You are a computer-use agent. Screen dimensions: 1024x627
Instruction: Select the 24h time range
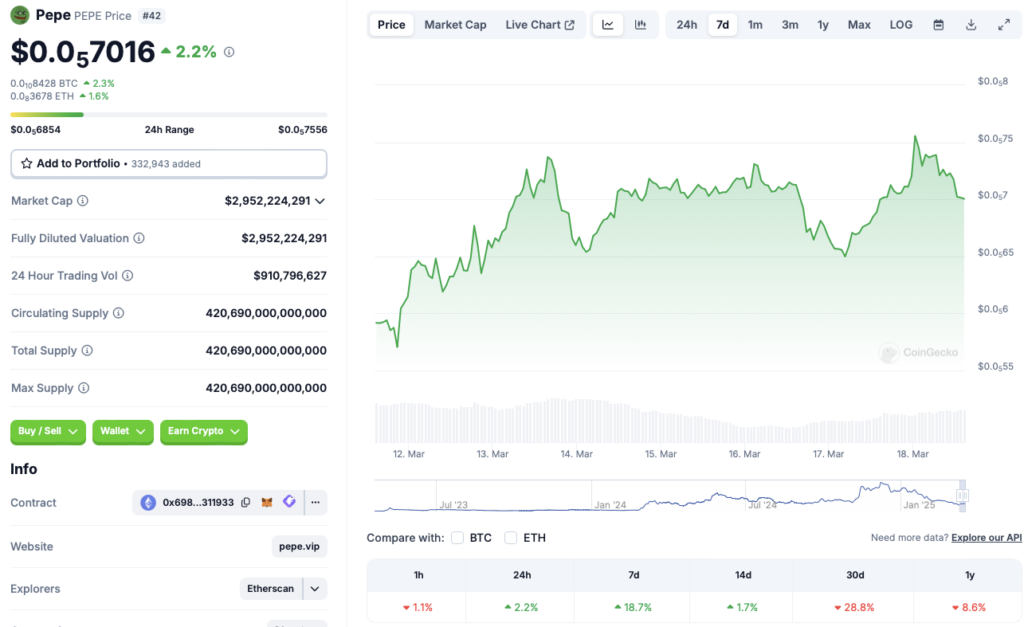click(686, 25)
